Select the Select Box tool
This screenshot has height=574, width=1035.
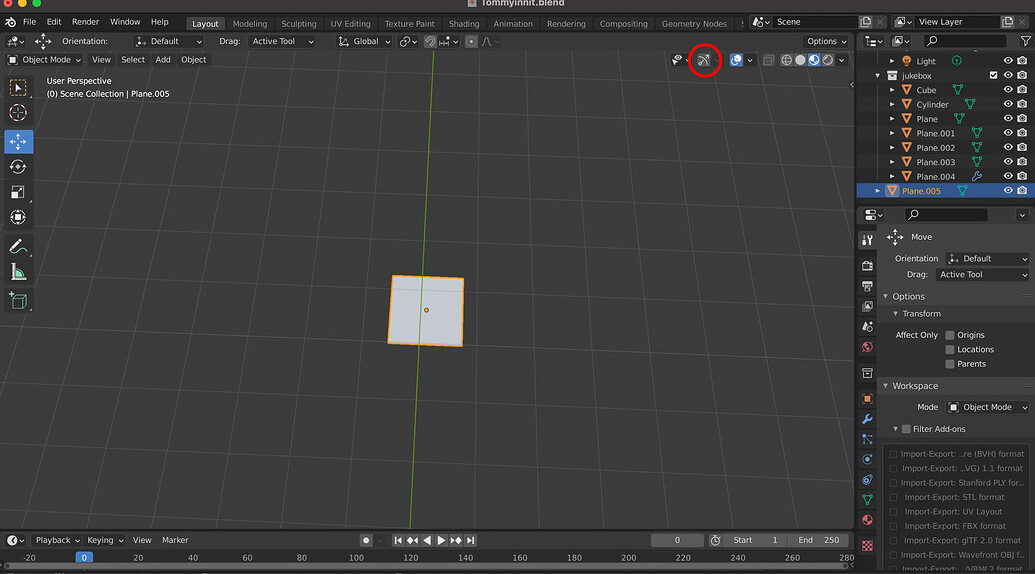click(18, 88)
